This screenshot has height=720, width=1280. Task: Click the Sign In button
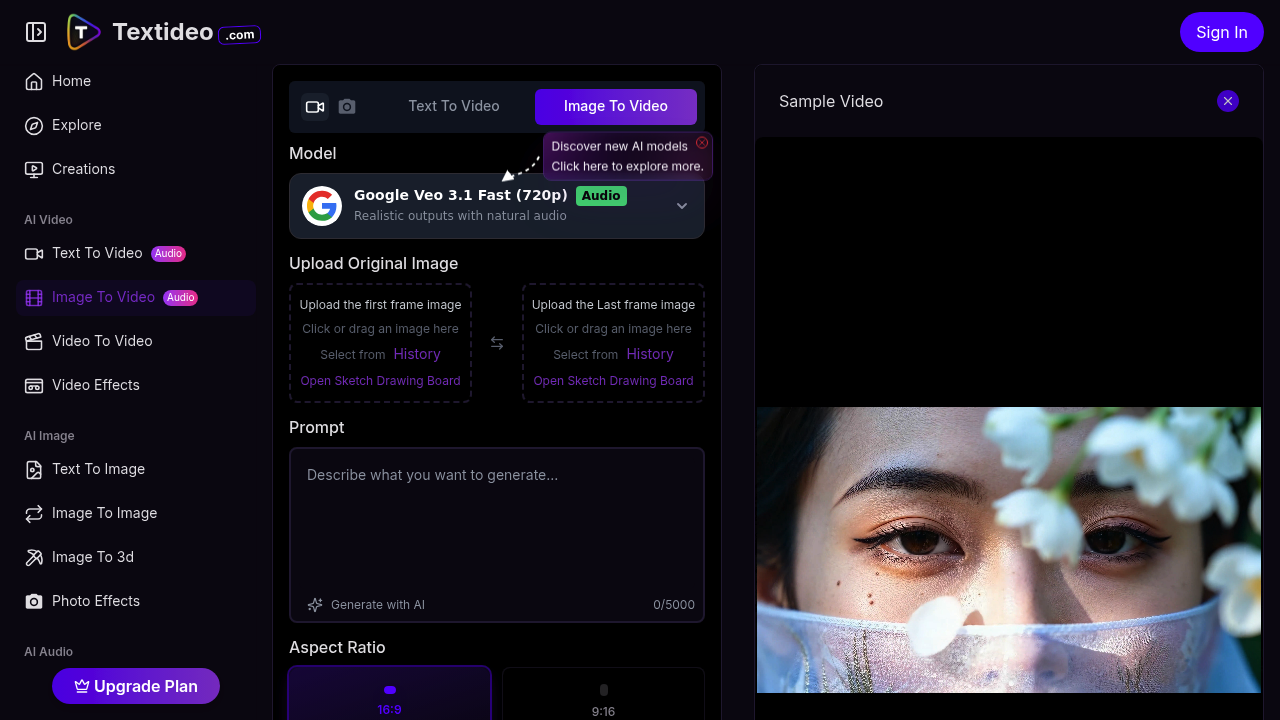pos(1221,32)
